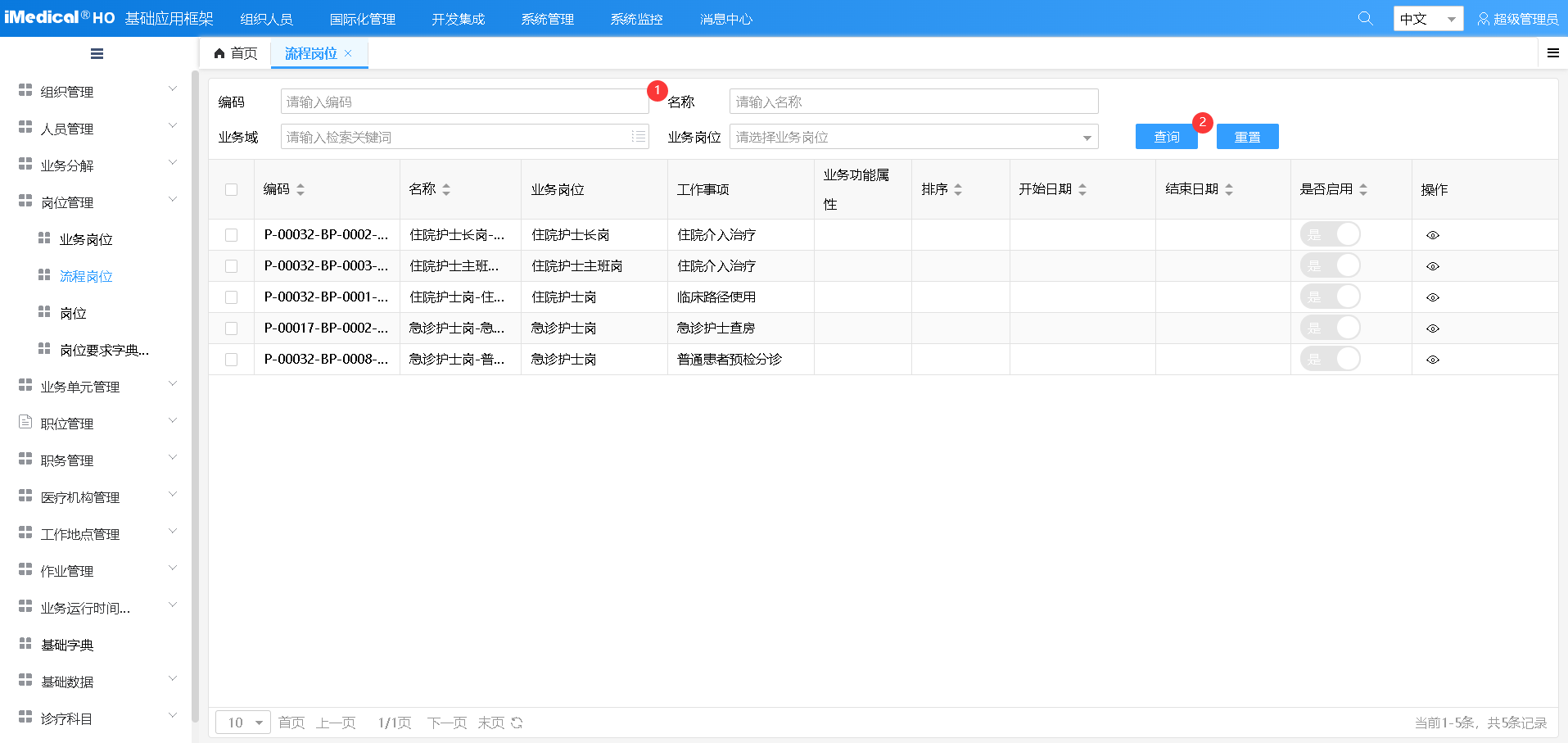
Task: Click the search magnifier icon in header
Action: [x=1365, y=18]
